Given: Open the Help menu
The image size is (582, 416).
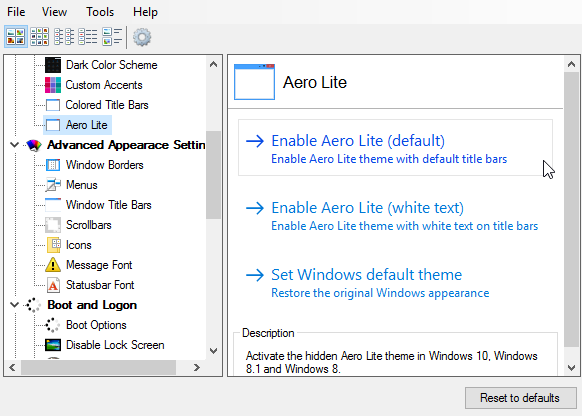Looking at the screenshot, I should [x=145, y=12].
